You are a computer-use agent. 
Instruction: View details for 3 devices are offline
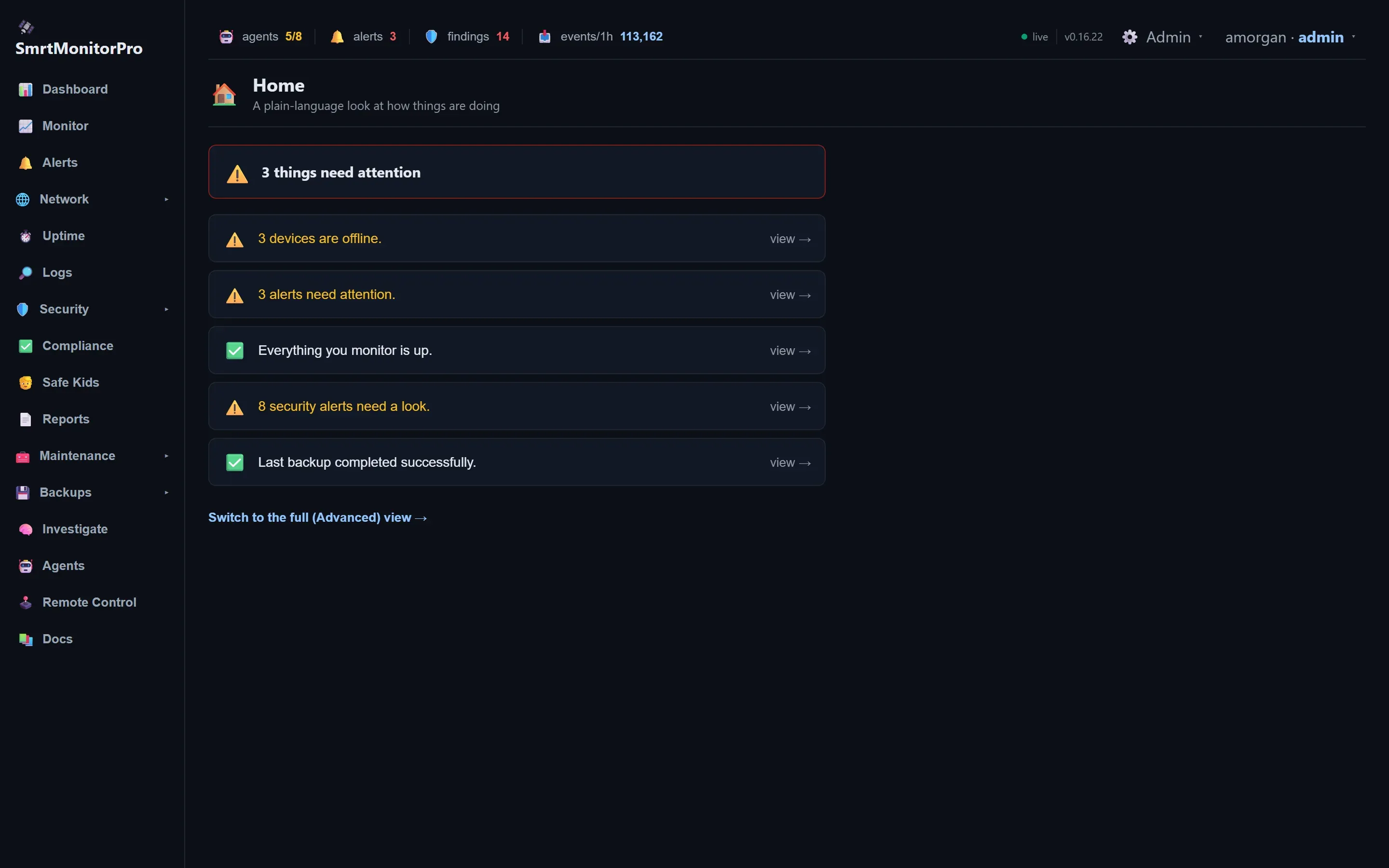790,239
